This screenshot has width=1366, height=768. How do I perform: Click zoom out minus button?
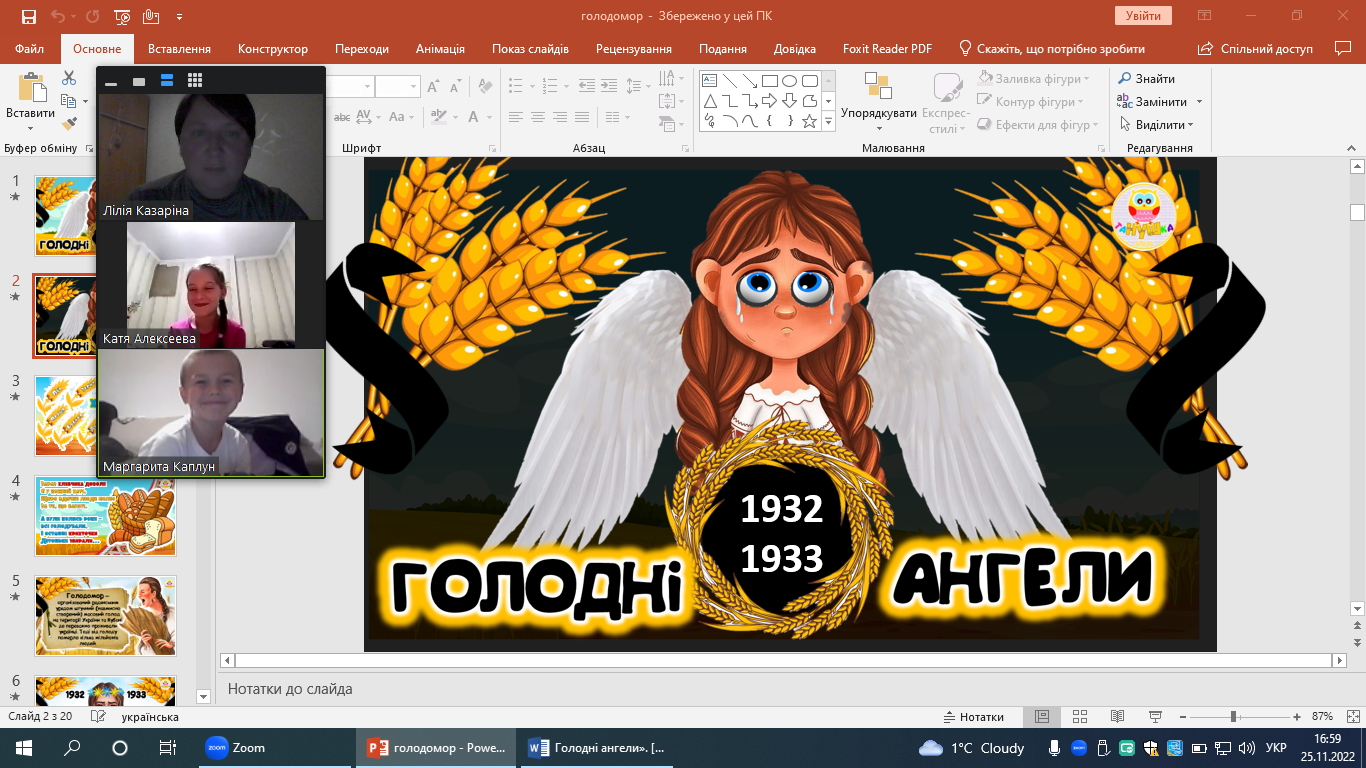pos(1181,717)
